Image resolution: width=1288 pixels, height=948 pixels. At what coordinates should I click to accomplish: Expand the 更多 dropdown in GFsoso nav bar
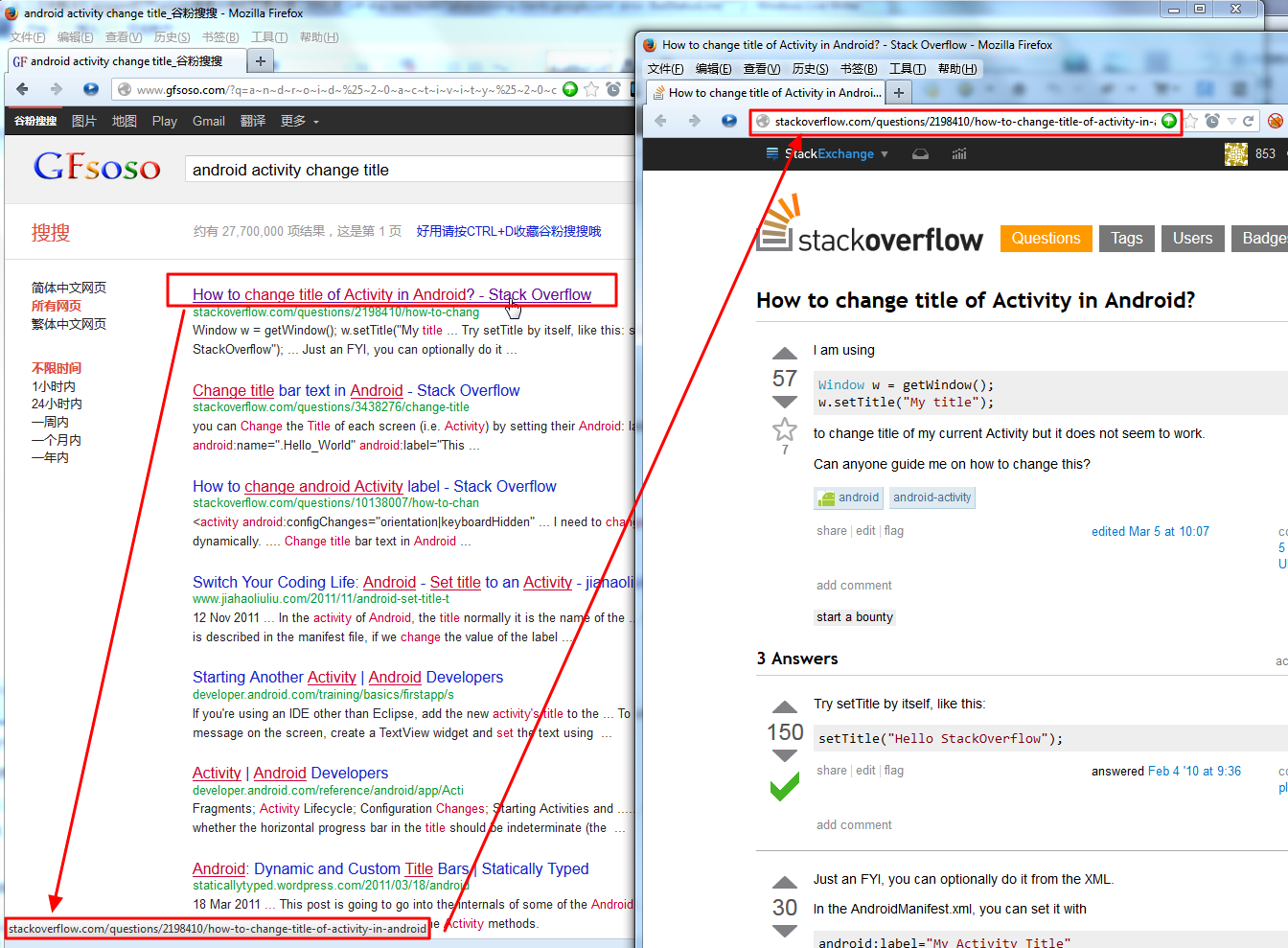[300, 121]
